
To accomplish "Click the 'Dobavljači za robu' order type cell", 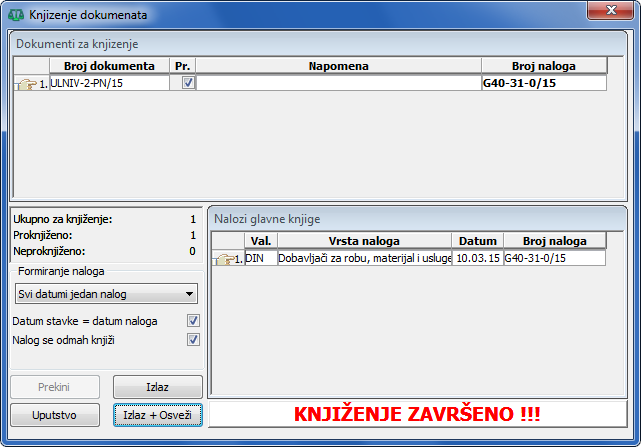I will click(364, 258).
